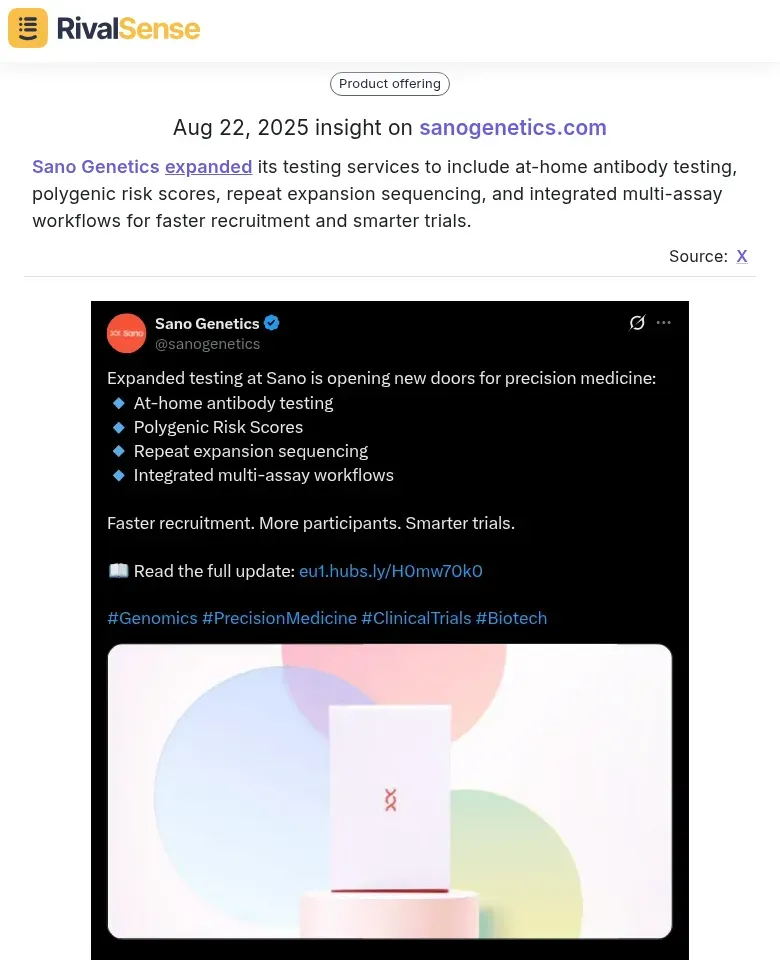Click the diamond bullet beside Polygenic Risk Scores
Image resolution: width=780 pixels, height=960 pixels.
tap(119, 427)
